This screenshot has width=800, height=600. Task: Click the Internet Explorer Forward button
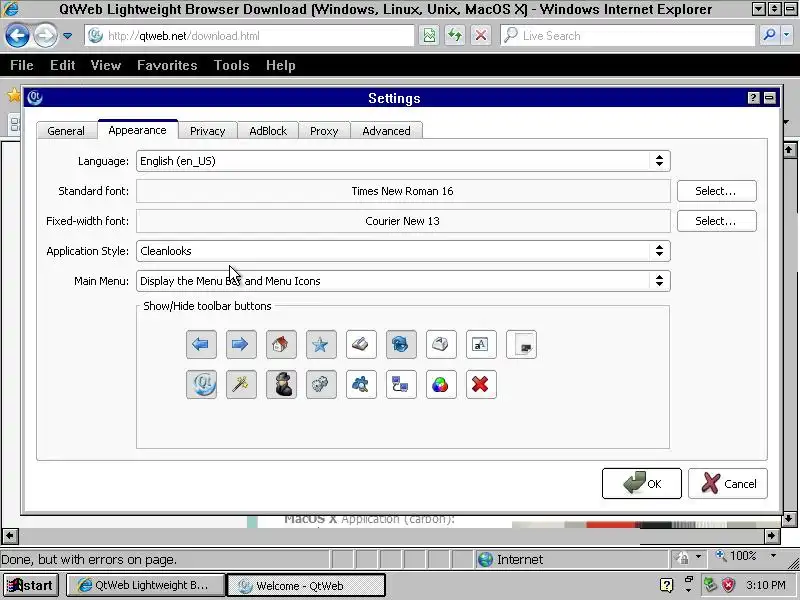point(45,36)
